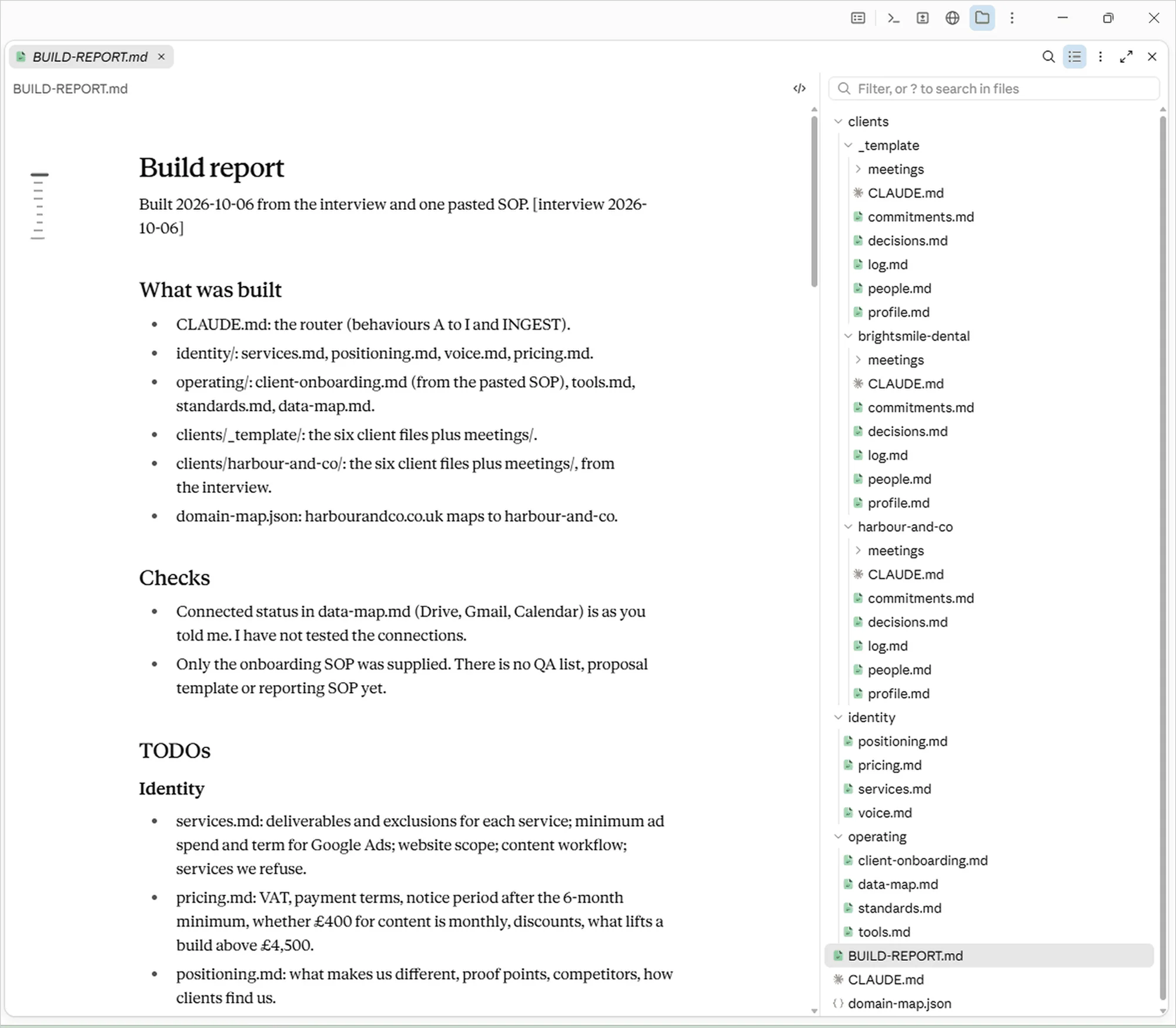
Task: Open pricing.md in identity folder
Action: 890,765
